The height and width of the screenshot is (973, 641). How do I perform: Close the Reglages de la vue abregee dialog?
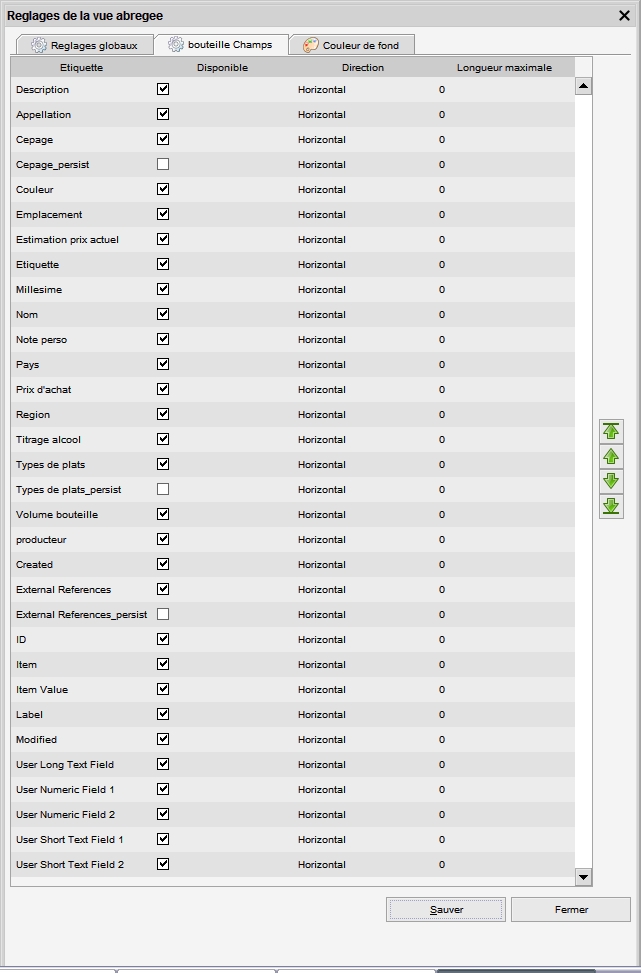pos(624,16)
